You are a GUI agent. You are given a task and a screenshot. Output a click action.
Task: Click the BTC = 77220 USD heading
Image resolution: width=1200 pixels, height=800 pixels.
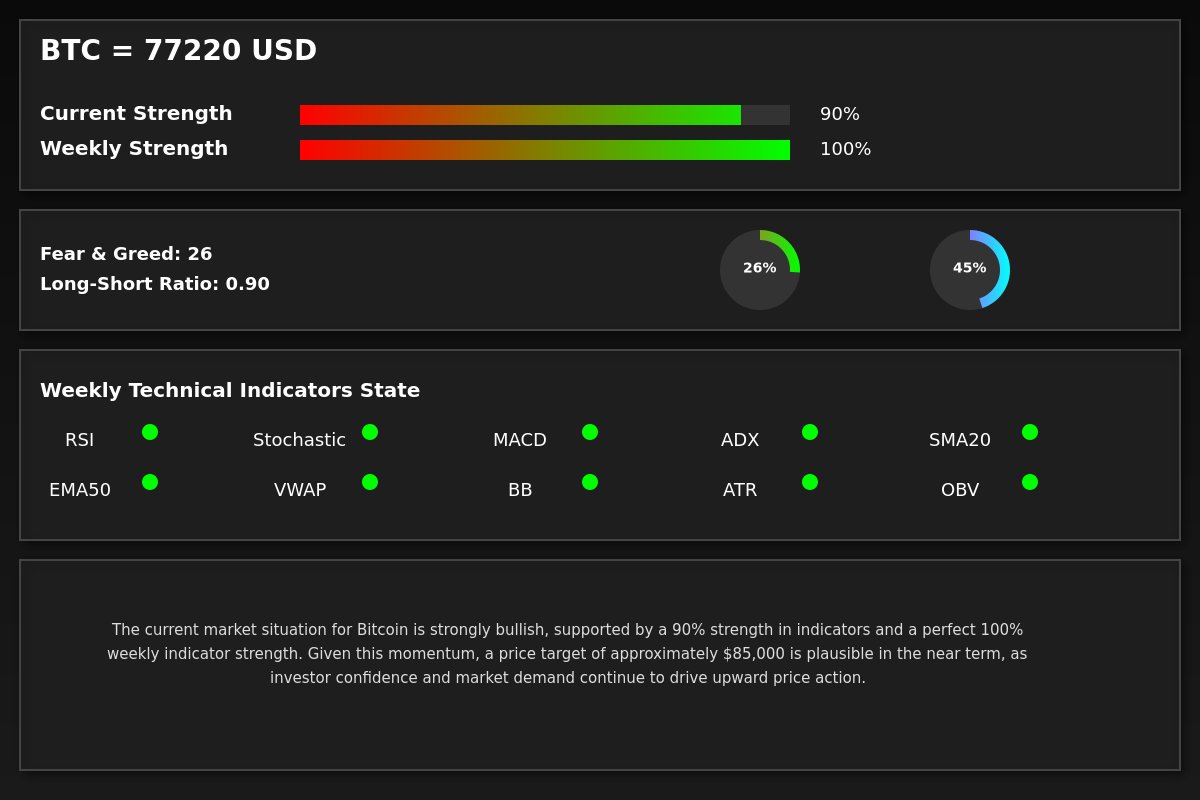click(x=178, y=51)
